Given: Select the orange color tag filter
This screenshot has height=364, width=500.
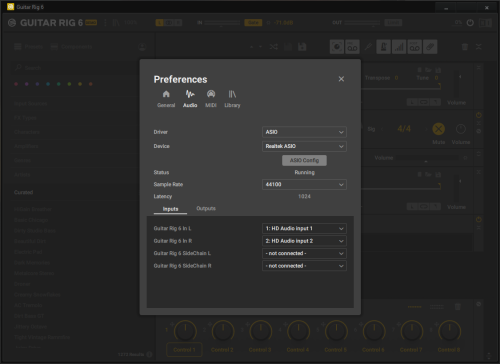Looking at the screenshot, I should 91,84.
